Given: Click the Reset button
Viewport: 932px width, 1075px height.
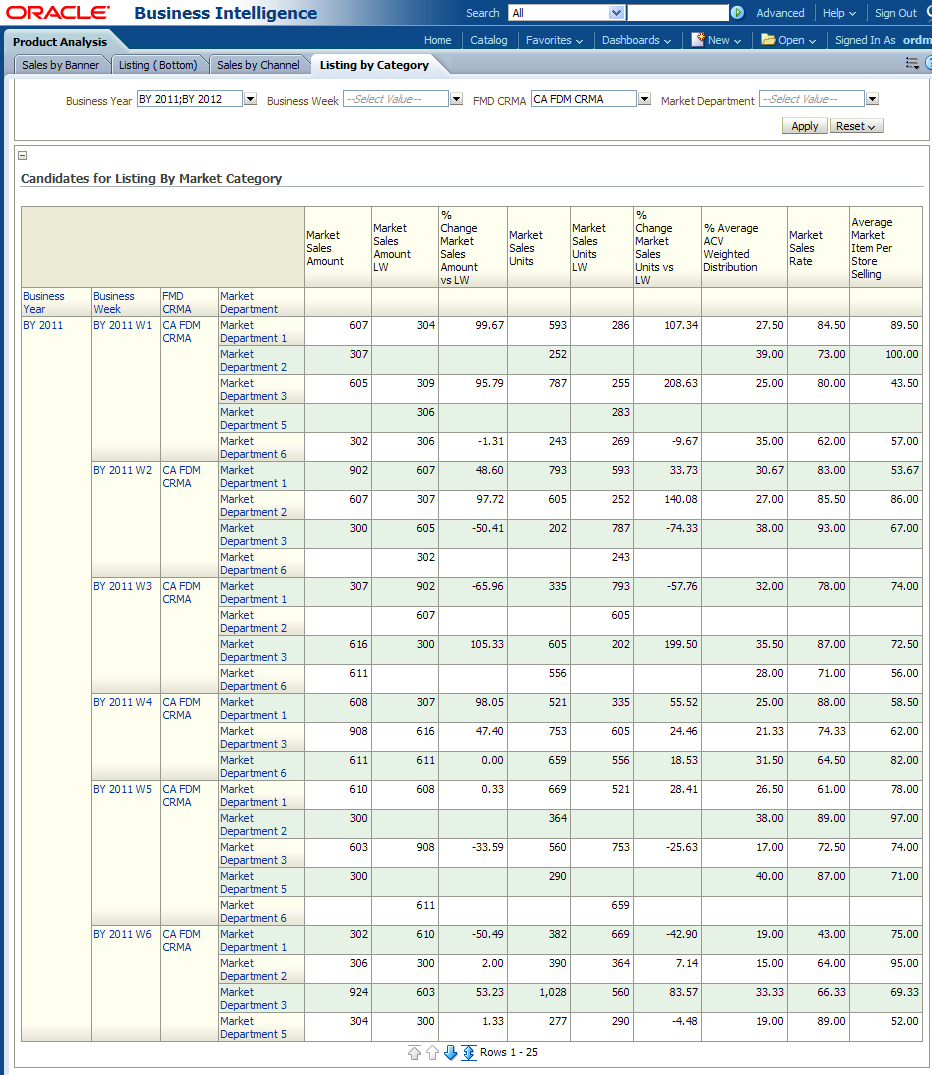Looking at the screenshot, I should pos(856,126).
